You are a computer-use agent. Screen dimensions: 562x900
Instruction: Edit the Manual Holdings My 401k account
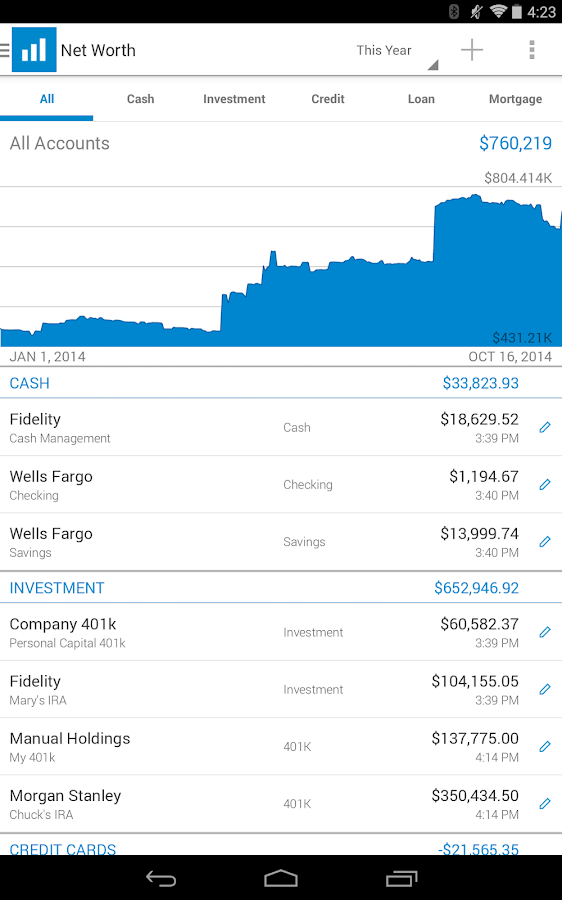545,746
